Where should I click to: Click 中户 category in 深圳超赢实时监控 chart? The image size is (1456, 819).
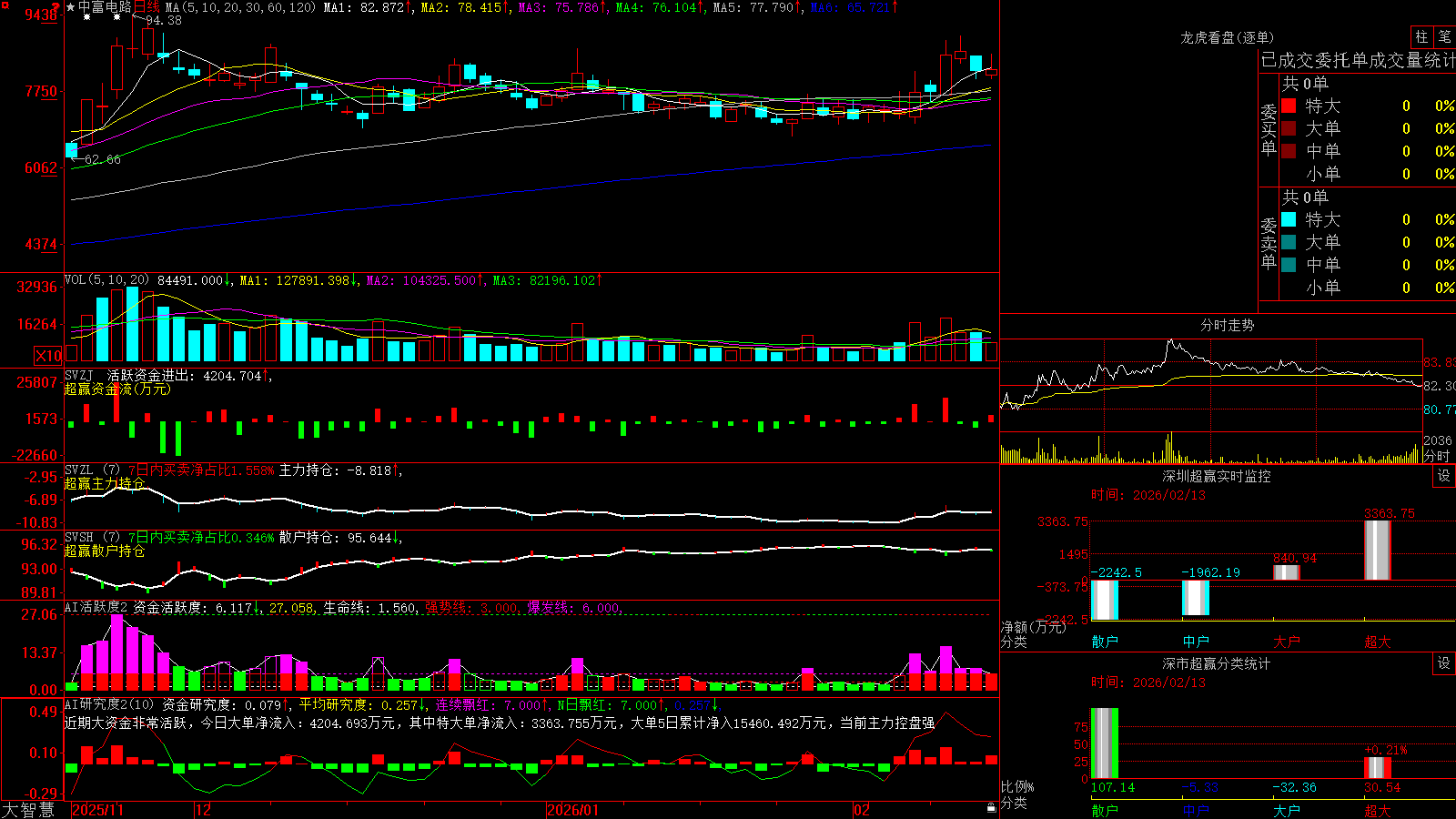(1196, 642)
